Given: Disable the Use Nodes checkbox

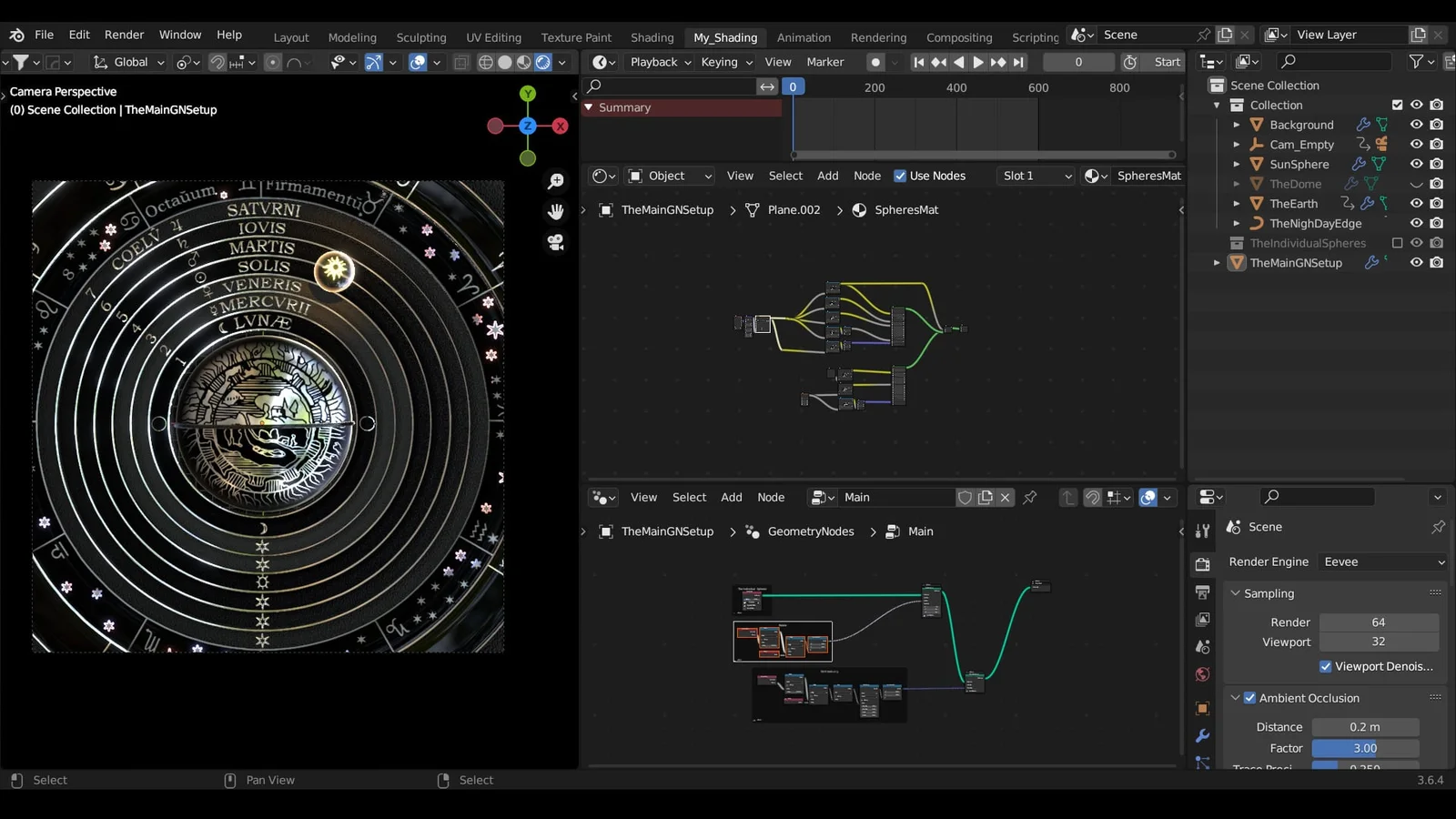Looking at the screenshot, I should coord(900,177).
